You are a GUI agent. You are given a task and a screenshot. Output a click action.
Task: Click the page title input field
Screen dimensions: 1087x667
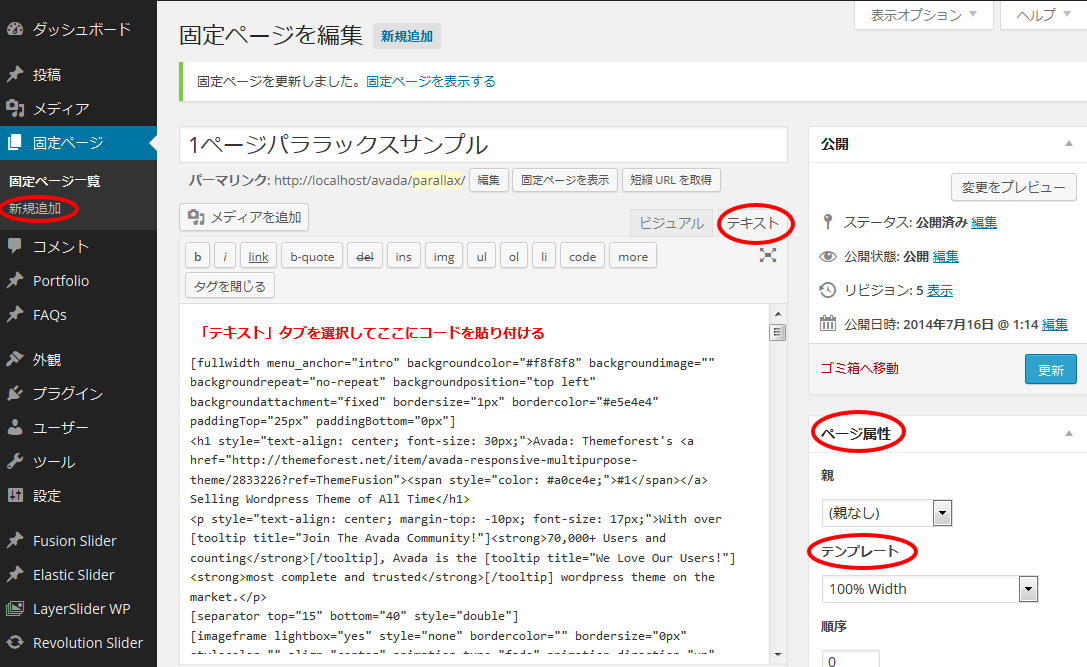pyautogui.click(x=483, y=144)
